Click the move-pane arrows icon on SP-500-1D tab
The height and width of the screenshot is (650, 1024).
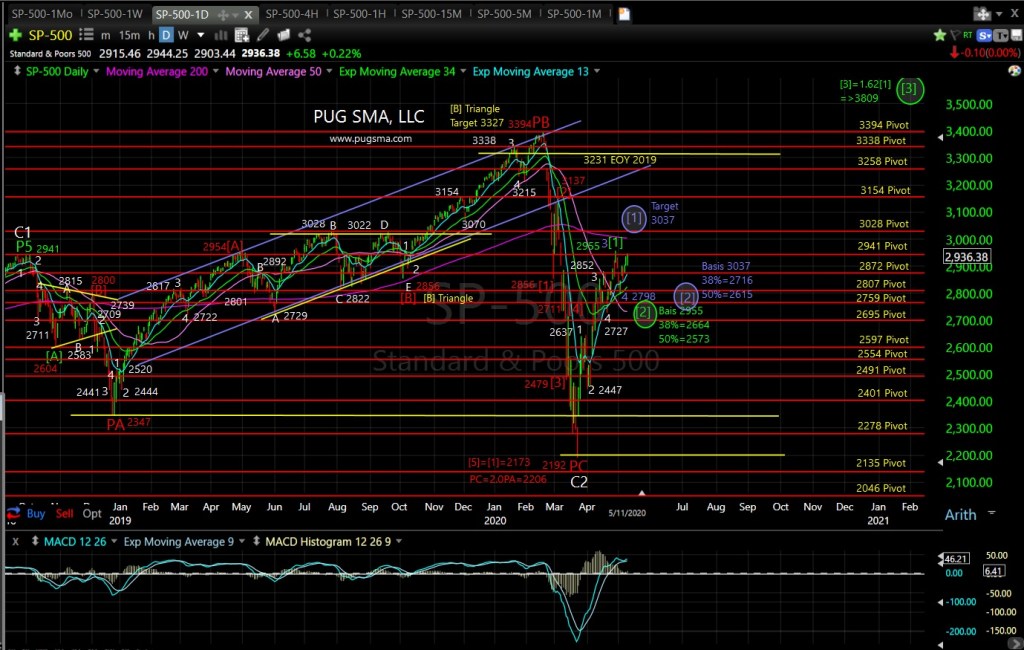click(223, 14)
